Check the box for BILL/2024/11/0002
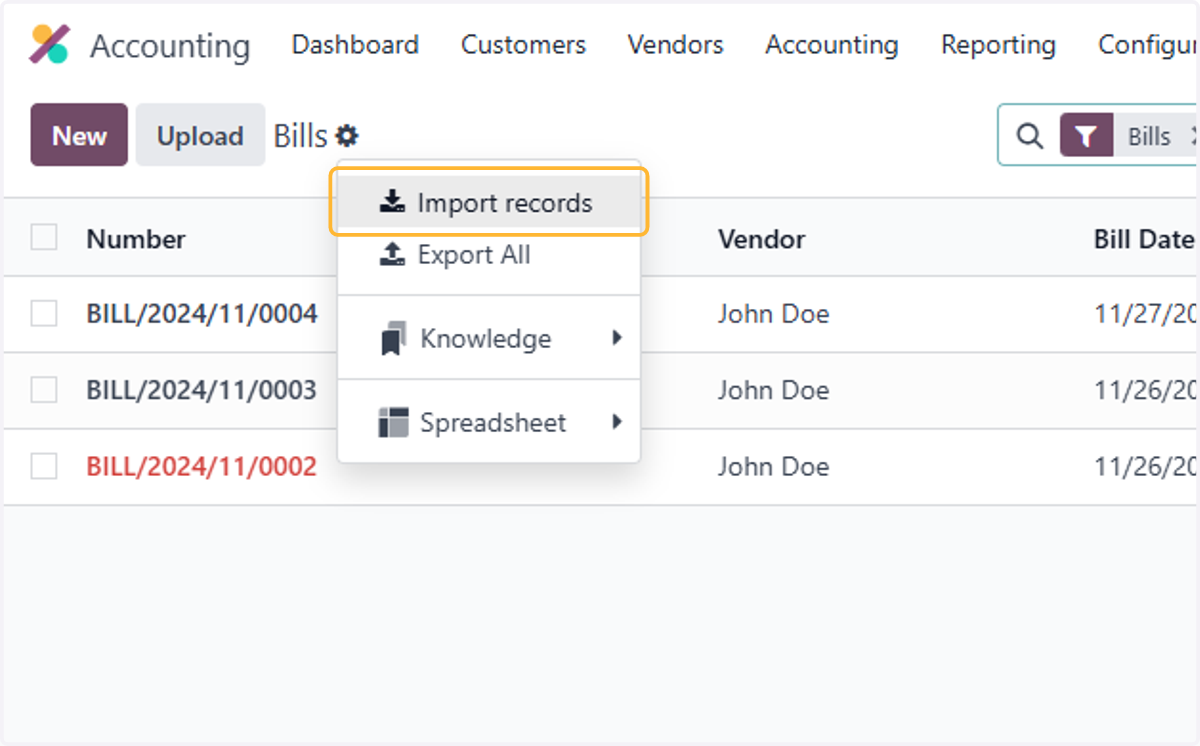The height and width of the screenshot is (746, 1200). point(44,466)
